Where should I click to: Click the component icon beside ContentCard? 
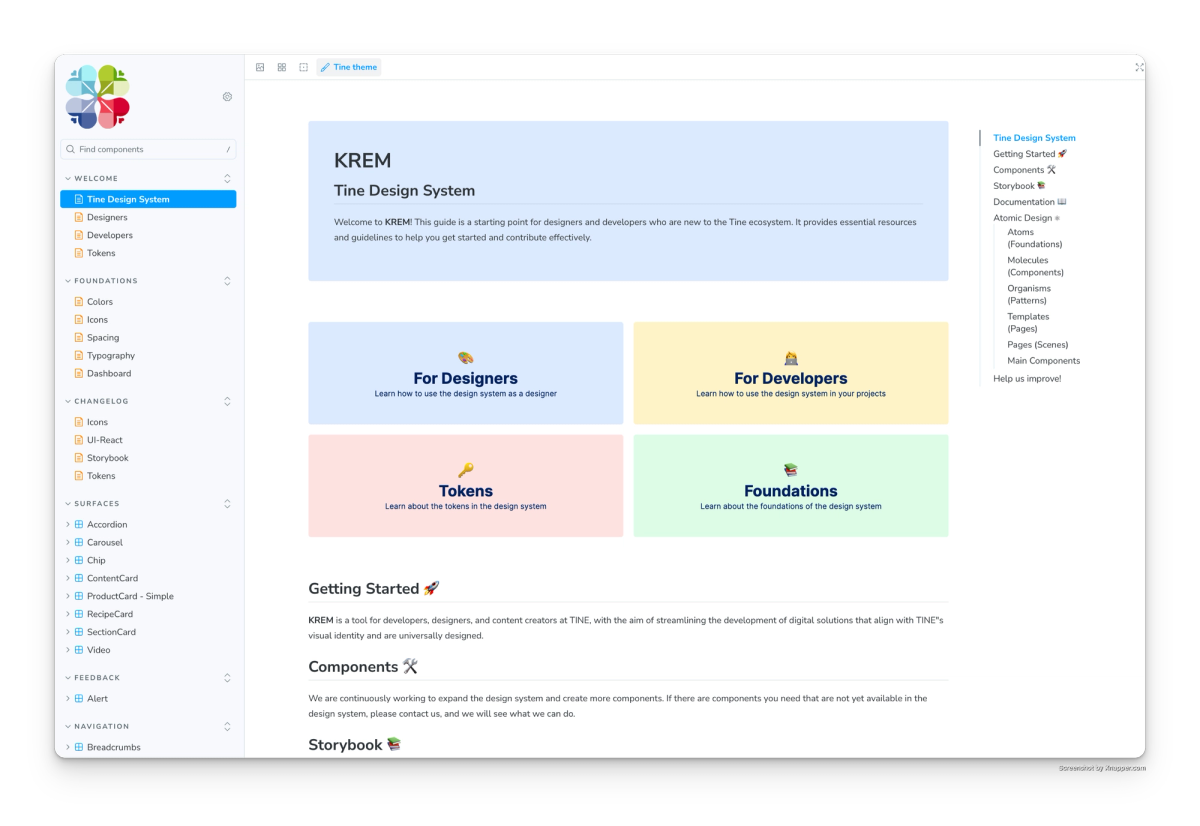(79, 579)
